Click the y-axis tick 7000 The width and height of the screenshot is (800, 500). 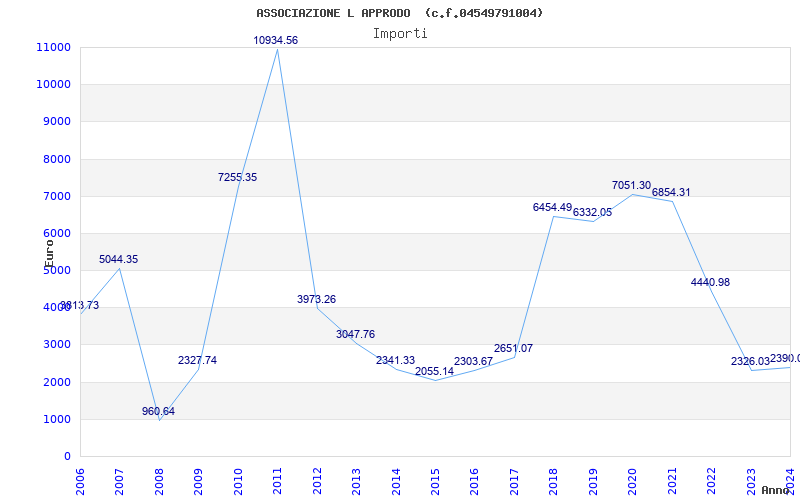(x=56, y=196)
